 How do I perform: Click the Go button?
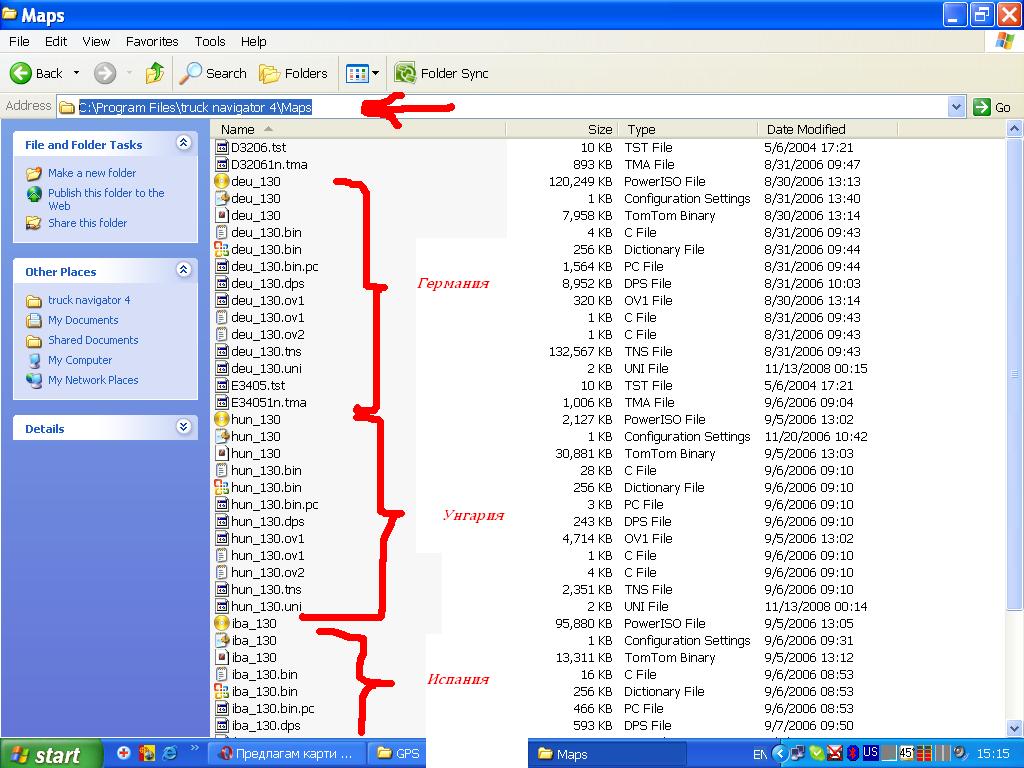993,107
